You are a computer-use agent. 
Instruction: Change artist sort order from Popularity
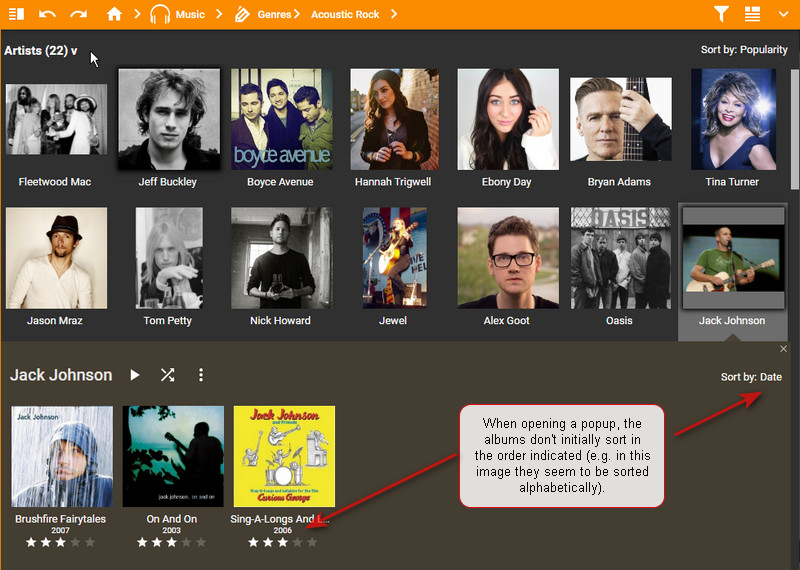pos(744,50)
